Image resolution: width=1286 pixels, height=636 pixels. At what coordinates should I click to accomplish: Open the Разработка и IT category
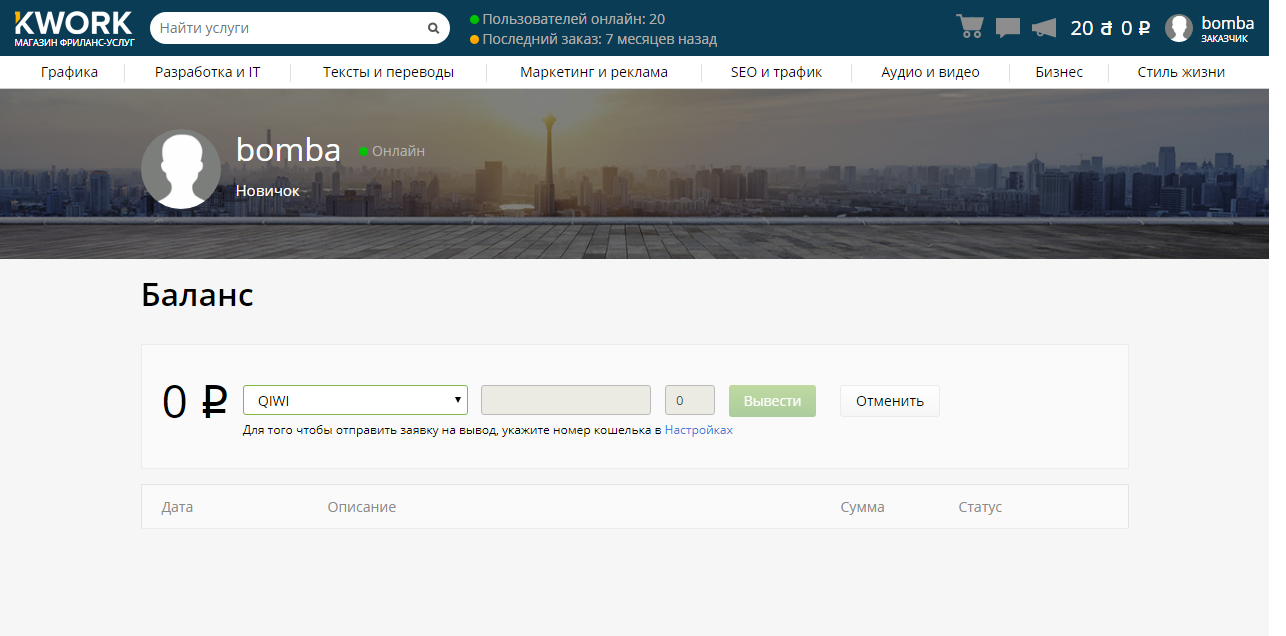(207, 72)
